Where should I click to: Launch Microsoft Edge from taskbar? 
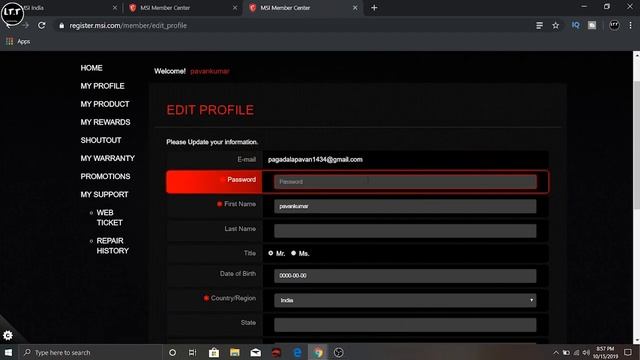(298, 352)
